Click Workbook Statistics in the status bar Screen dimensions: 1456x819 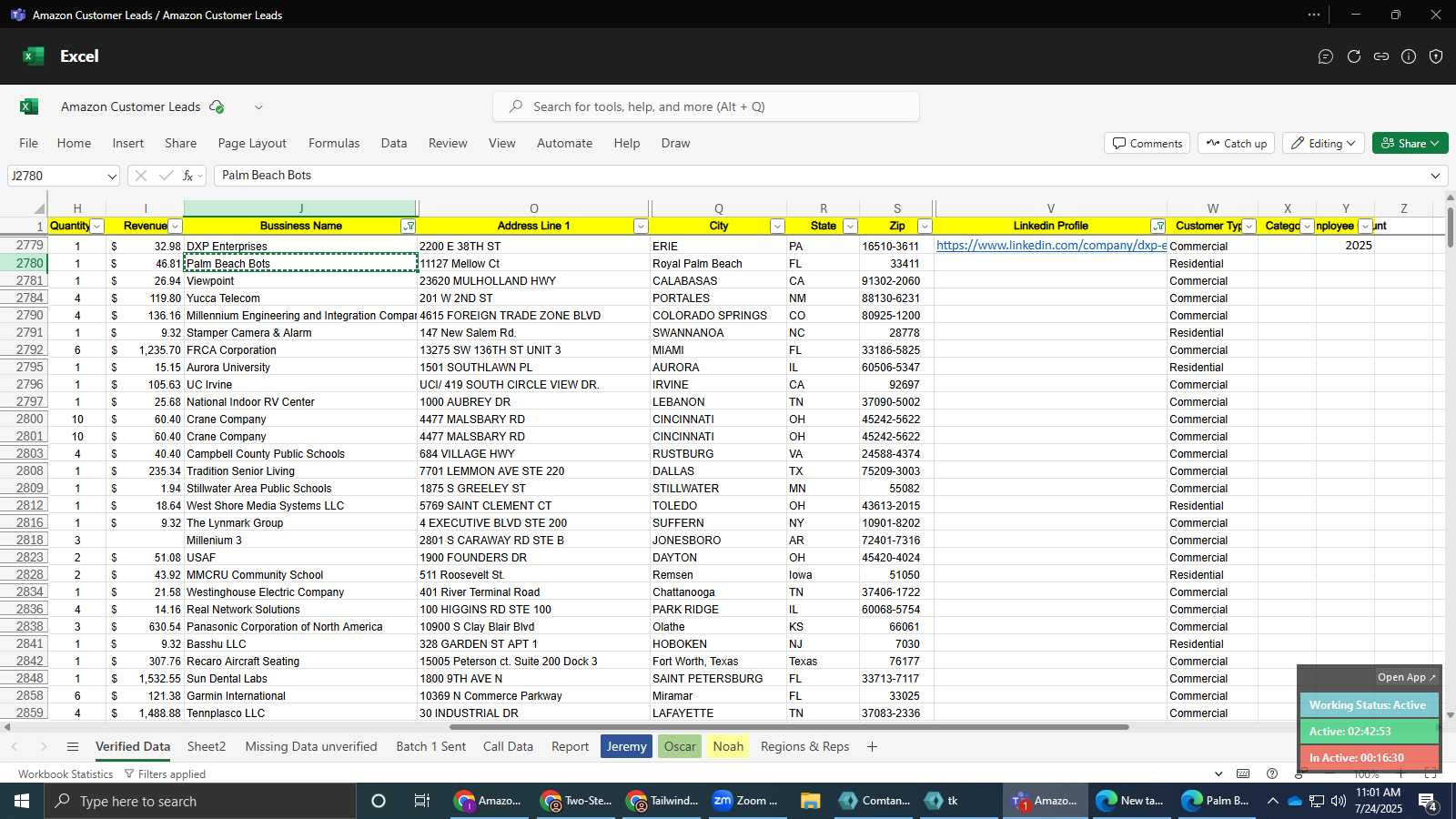(66, 774)
